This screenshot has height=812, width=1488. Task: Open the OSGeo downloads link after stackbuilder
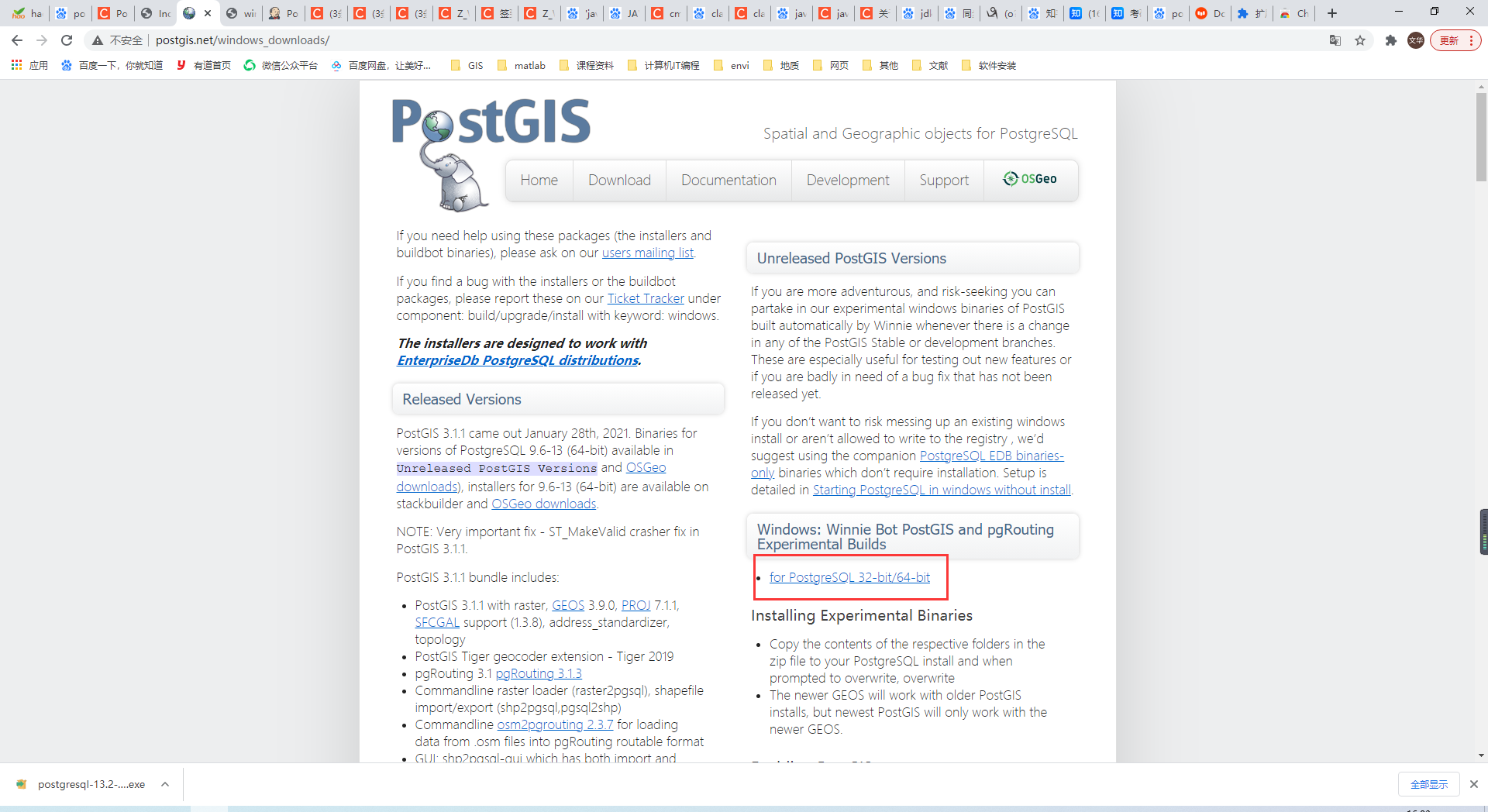(544, 504)
